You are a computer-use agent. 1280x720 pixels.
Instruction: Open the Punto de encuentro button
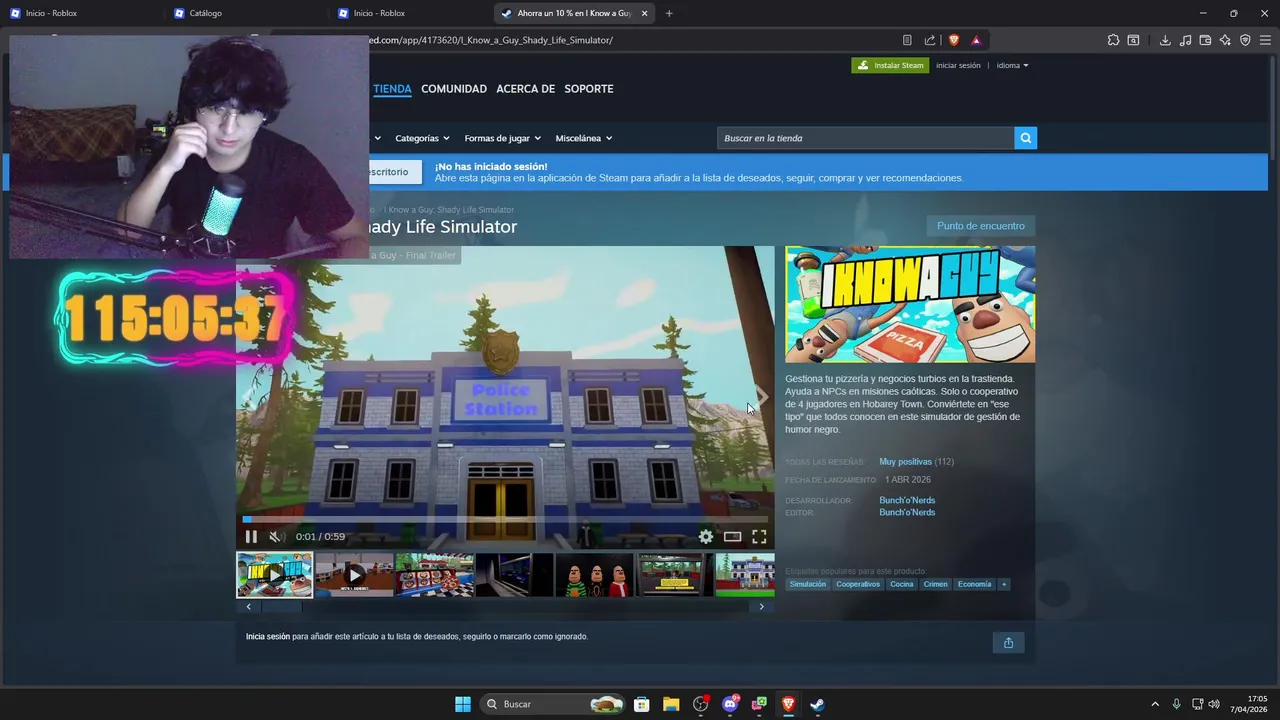(x=980, y=226)
